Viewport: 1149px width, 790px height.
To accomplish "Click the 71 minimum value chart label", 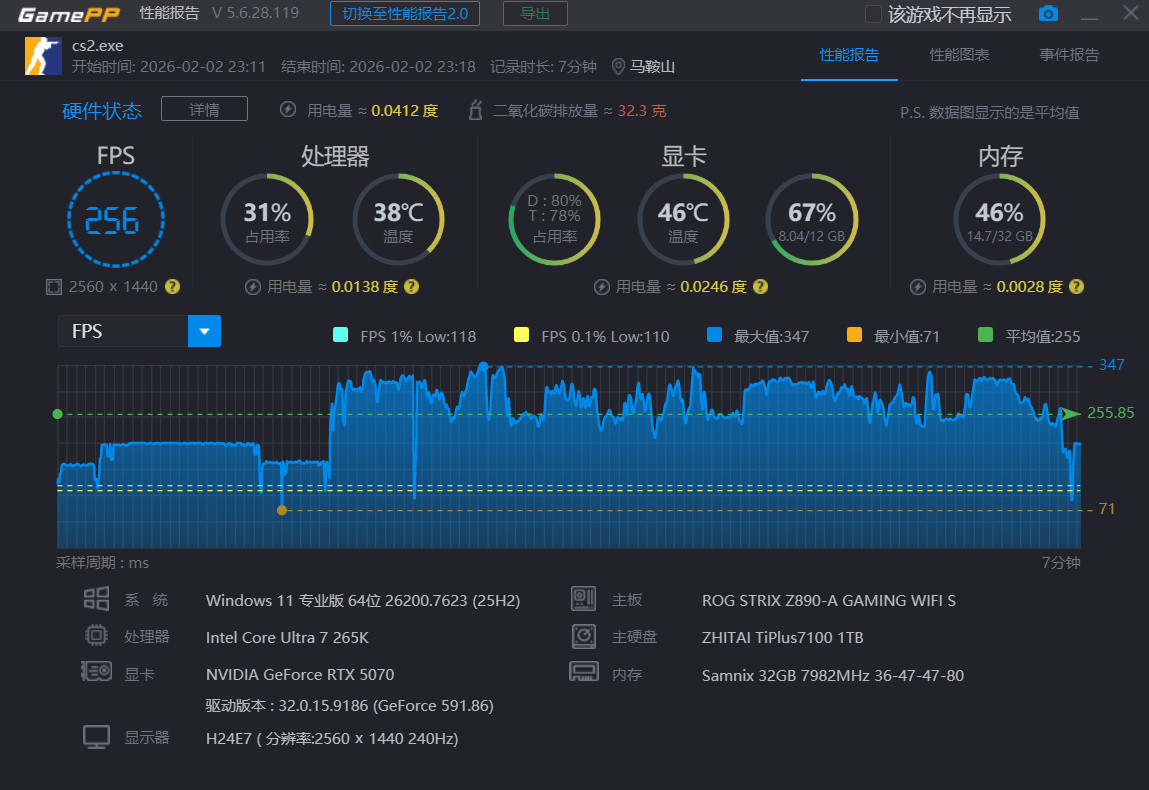I will (1107, 509).
